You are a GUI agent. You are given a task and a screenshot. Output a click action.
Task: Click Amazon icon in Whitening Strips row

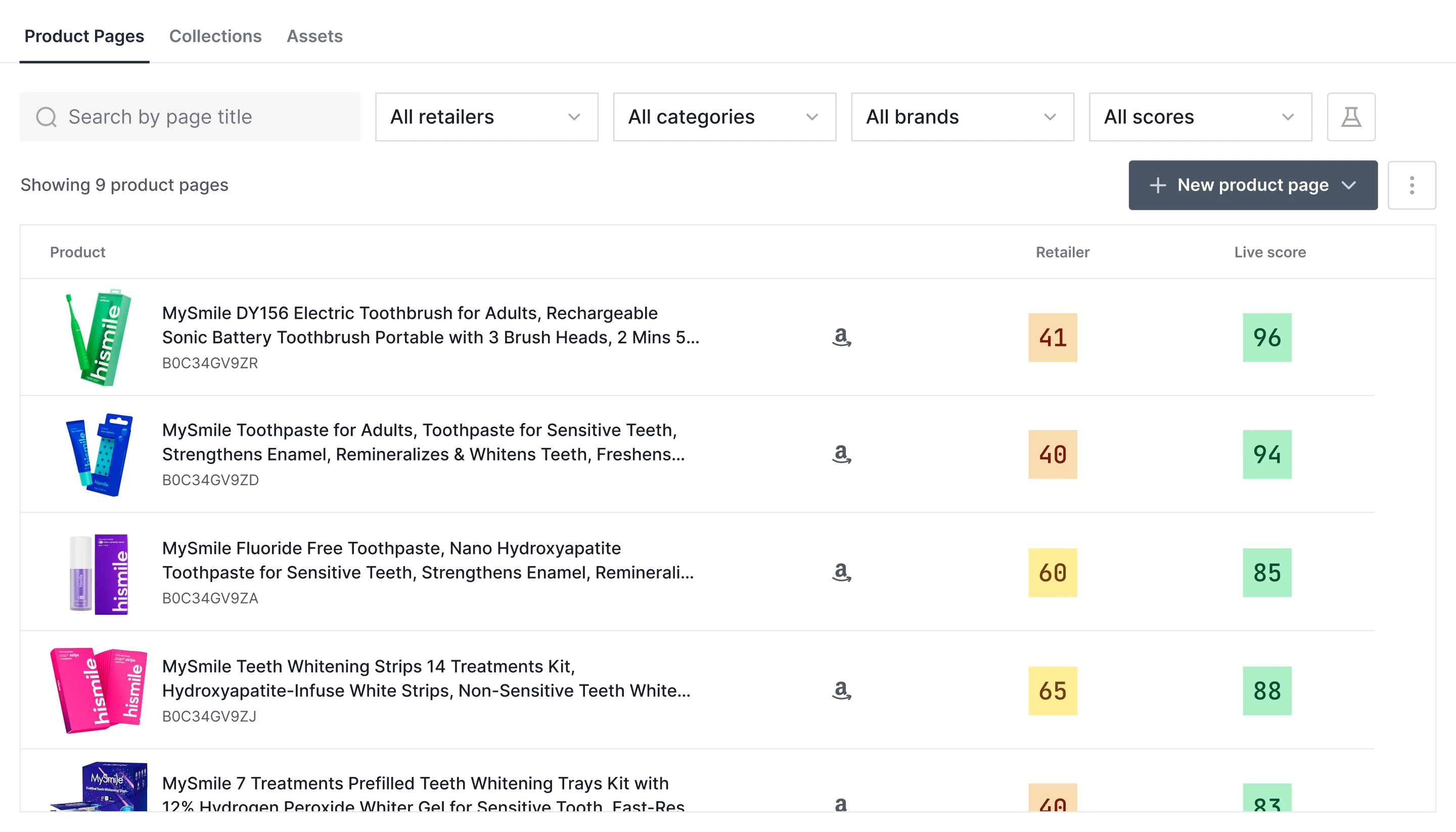[x=841, y=690]
